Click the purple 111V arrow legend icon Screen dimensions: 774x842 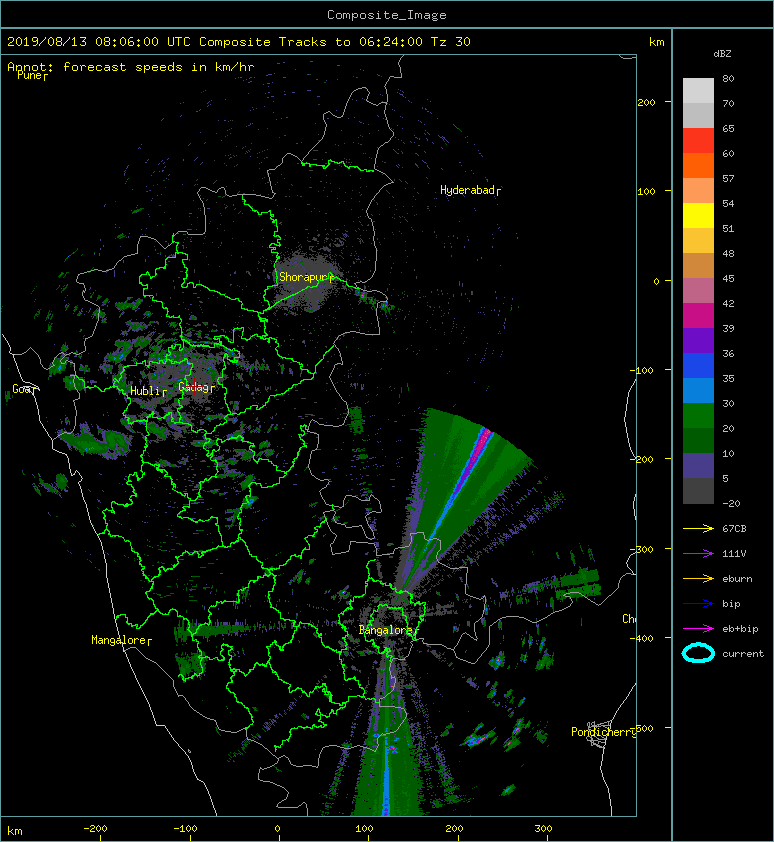698,554
